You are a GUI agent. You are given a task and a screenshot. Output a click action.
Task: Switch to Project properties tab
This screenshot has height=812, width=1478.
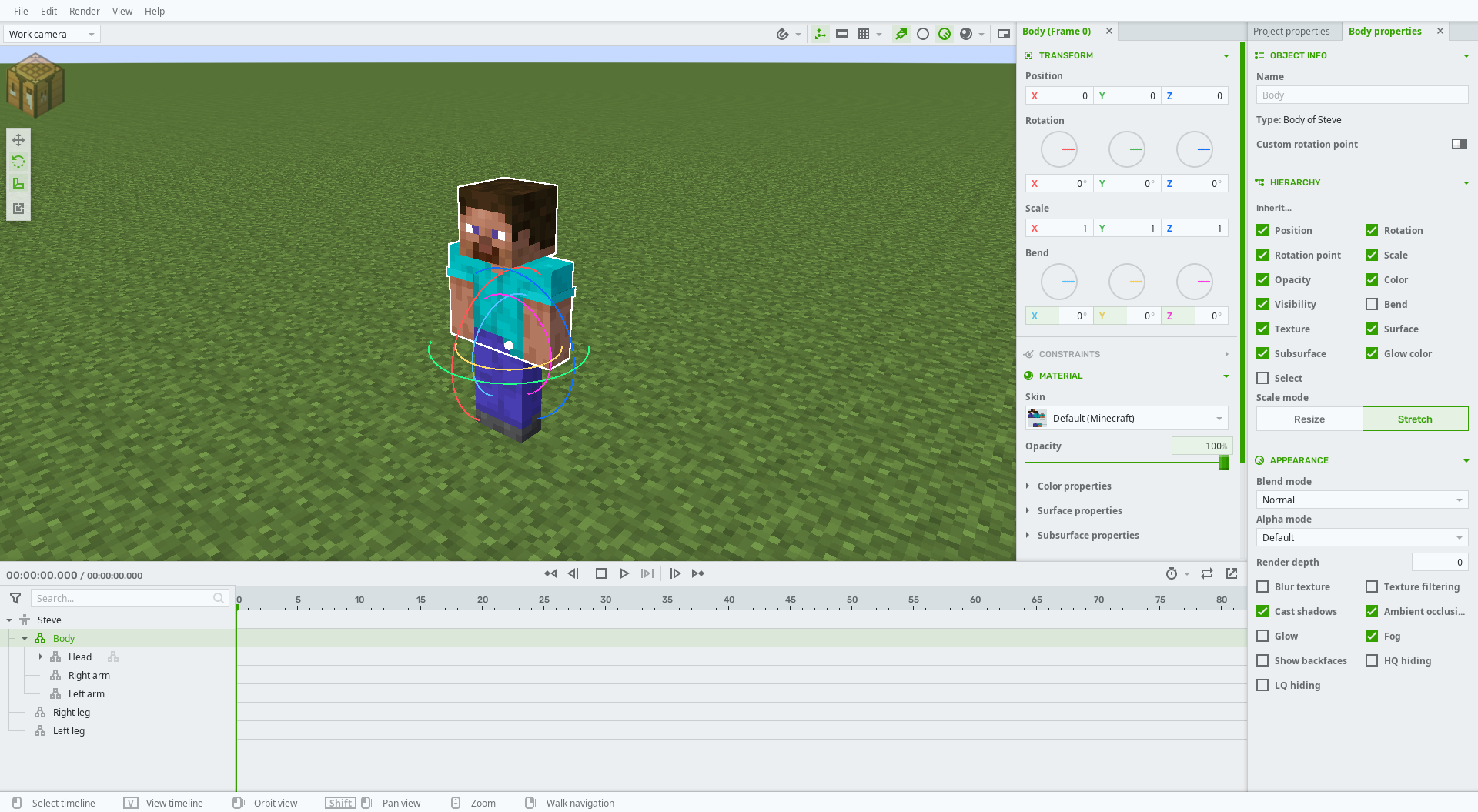tap(1291, 31)
